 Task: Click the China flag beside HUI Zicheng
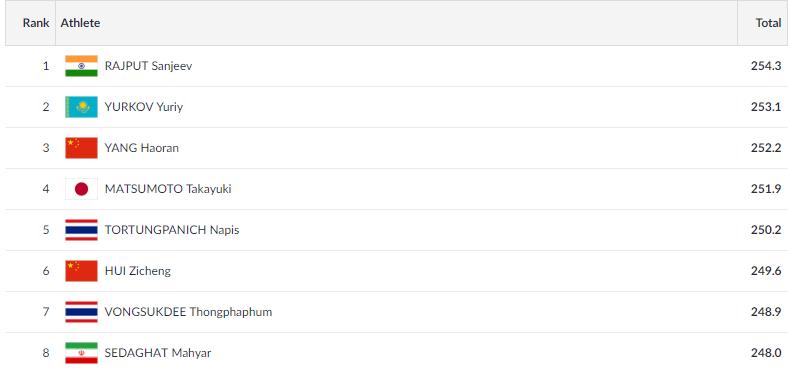[81, 271]
